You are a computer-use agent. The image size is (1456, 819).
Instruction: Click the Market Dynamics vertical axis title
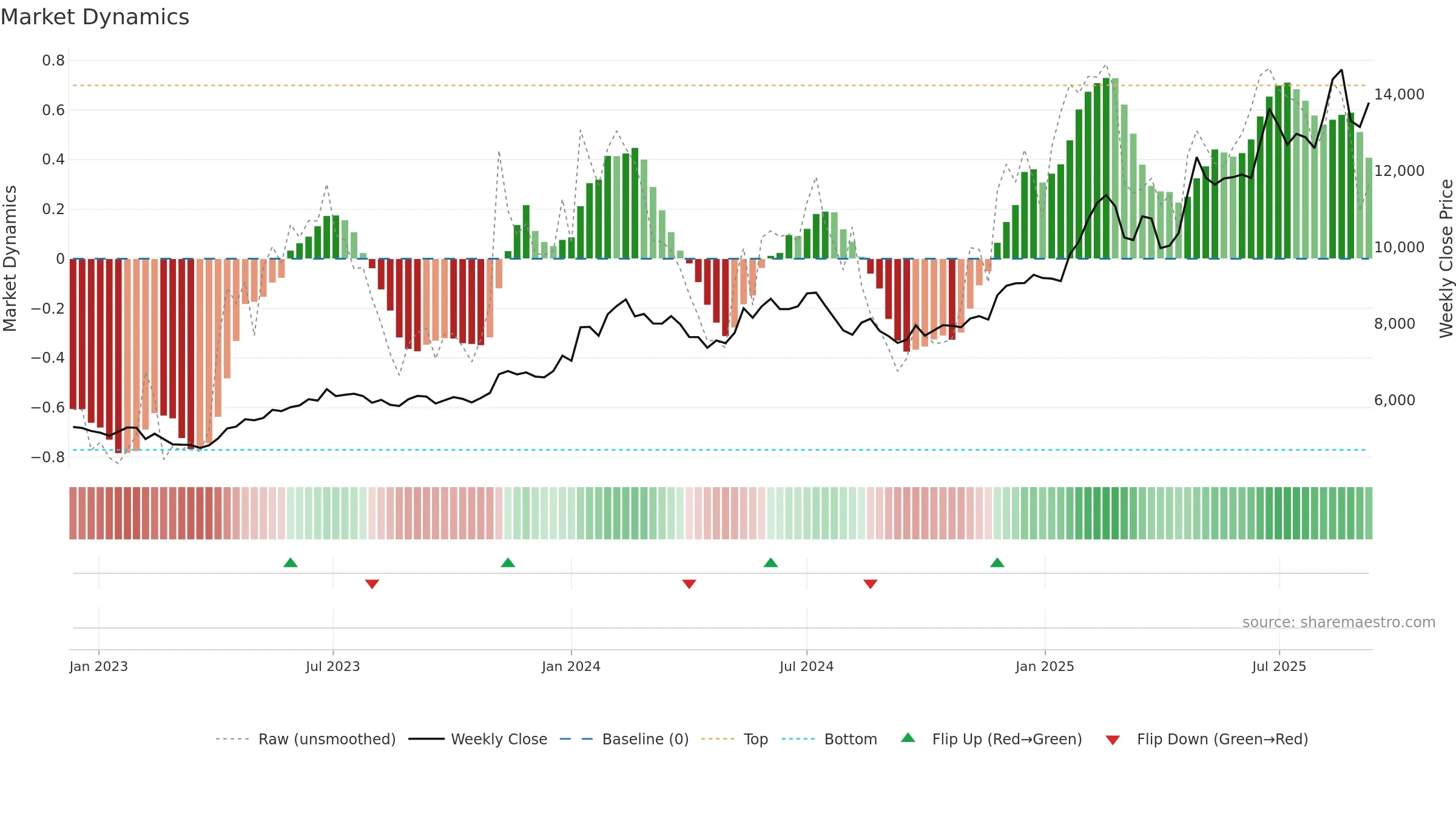click(10, 258)
